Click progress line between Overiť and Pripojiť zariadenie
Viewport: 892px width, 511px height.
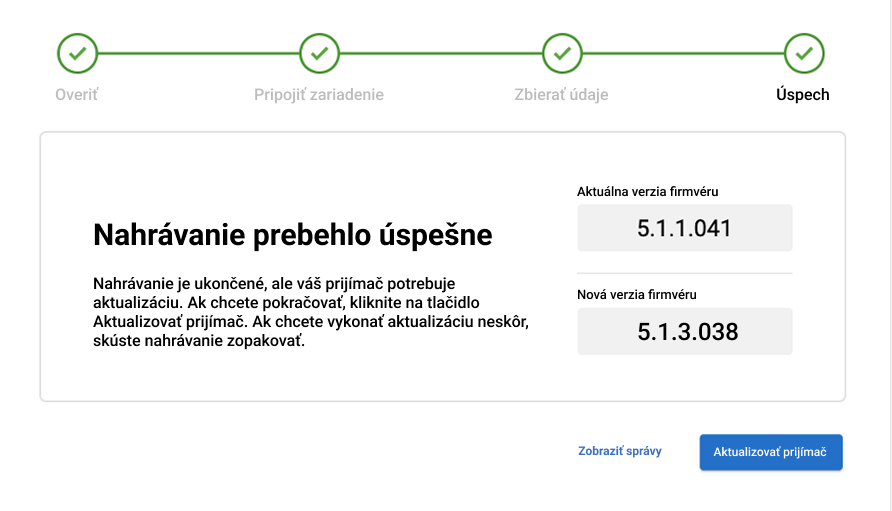(x=198, y=53)
